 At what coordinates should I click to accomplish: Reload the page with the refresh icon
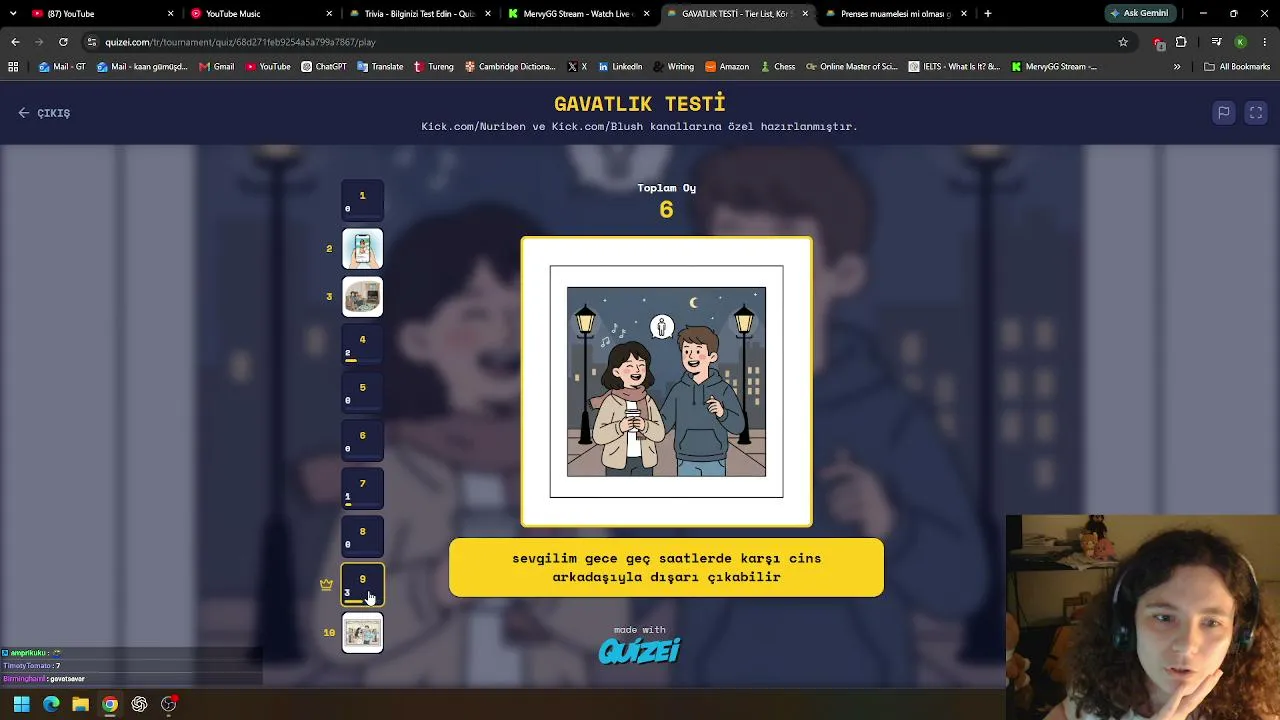click(x=63, y=42)
